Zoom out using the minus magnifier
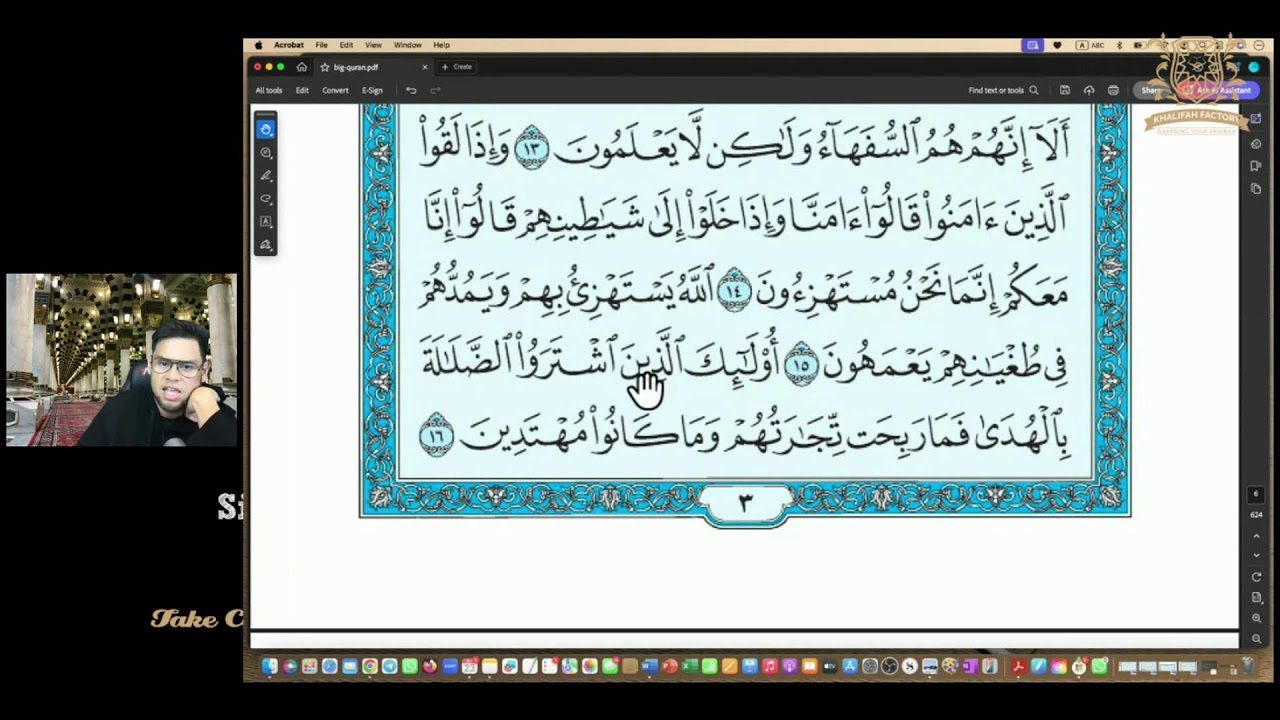This screenshot has height=720, width=1280. pyautogui.click(x=1256, y=638)
